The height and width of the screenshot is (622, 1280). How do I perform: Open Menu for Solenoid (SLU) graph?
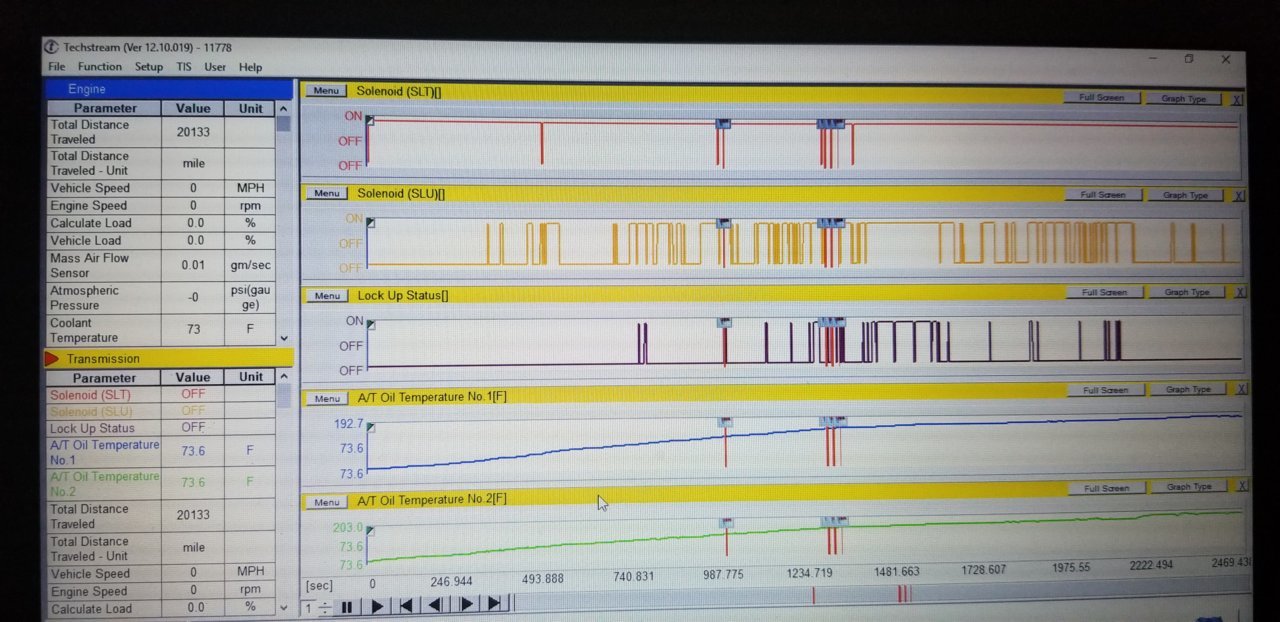pos(325,194)
